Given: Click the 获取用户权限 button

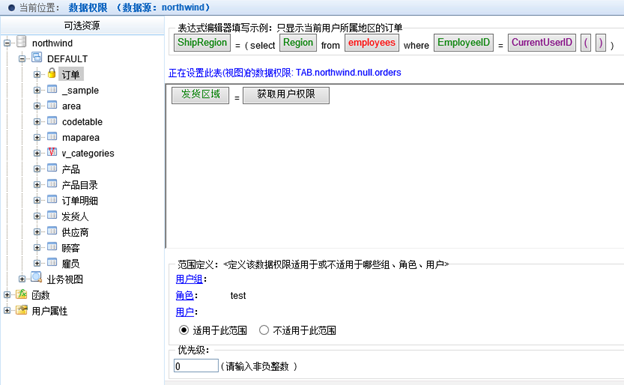Looking at the screenshot, I should coord(286,95).
